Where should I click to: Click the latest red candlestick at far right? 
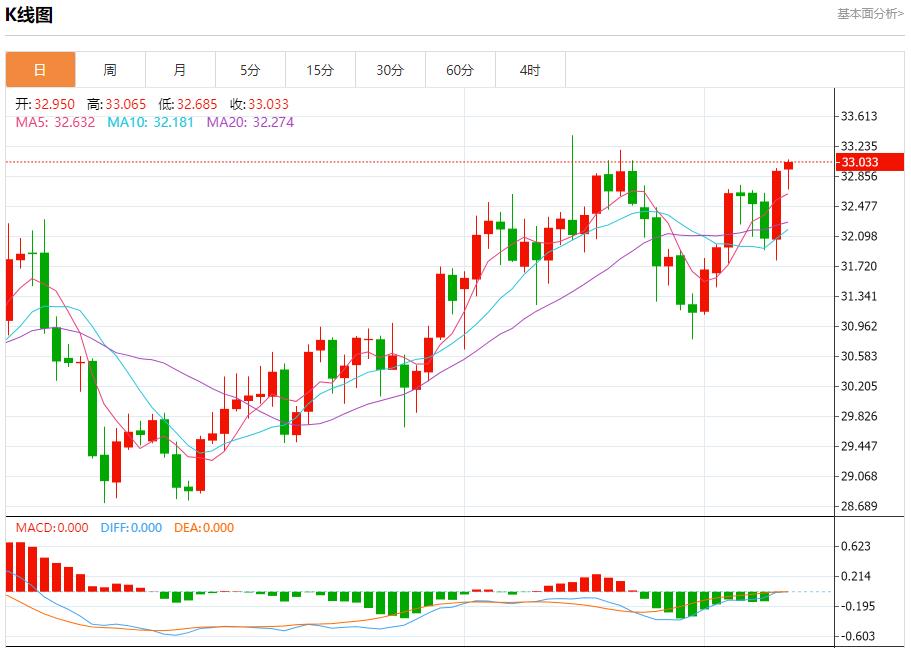coord(788,165)
